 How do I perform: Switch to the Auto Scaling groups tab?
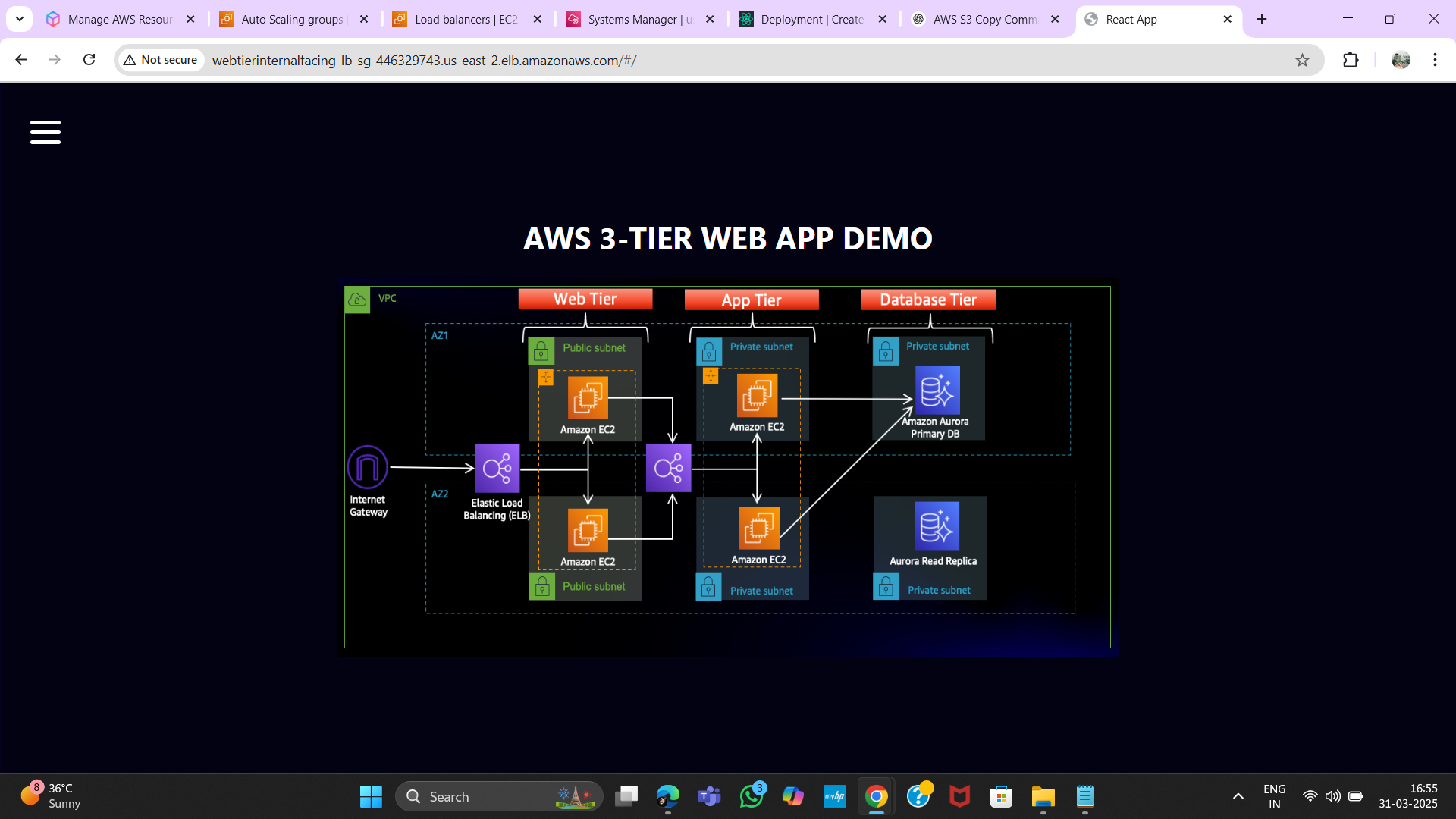click(284, 19)
